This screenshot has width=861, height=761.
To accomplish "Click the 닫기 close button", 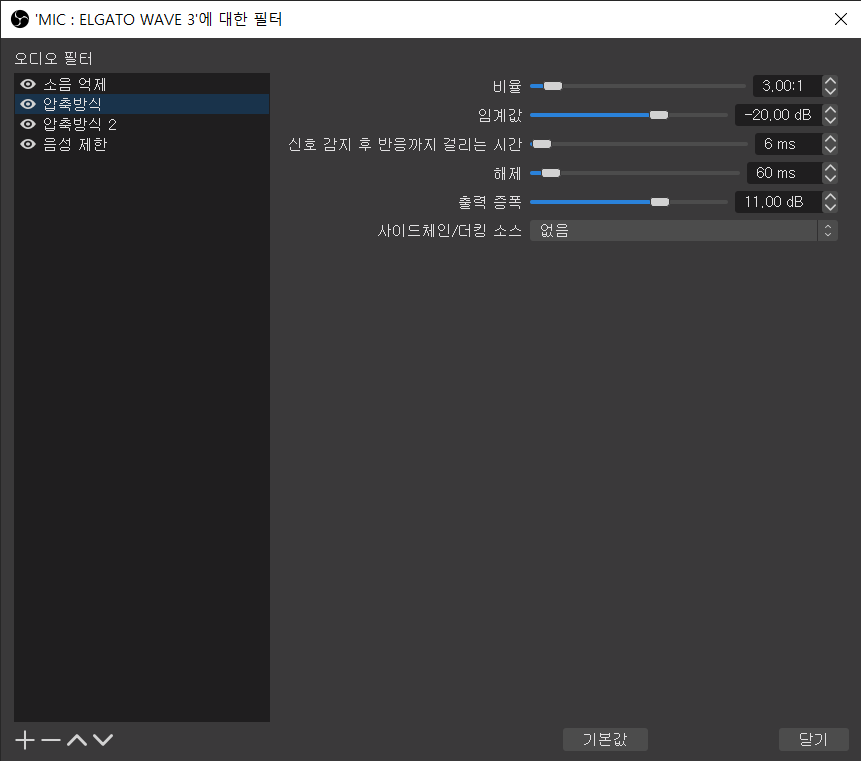I will point(813,740).
